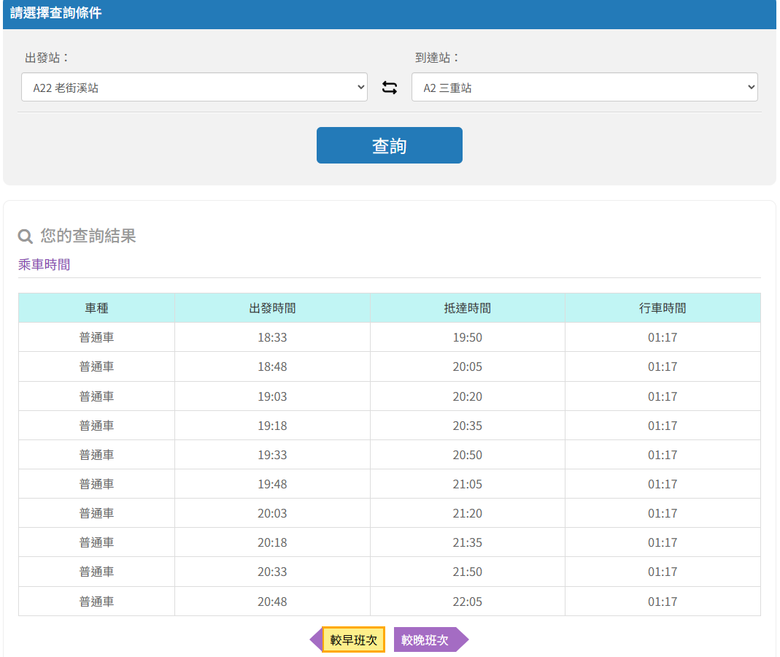
Task: Click arrival time 20:20
Action: click(x=467, y=397)
